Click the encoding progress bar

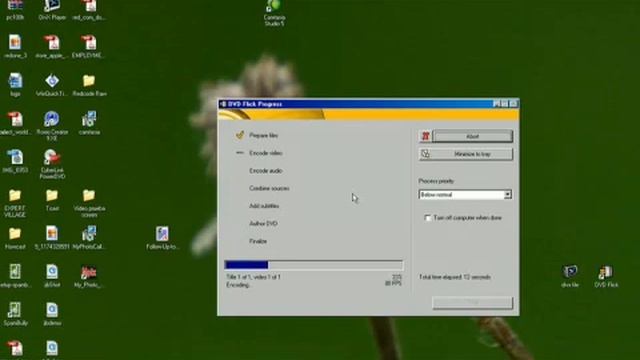pyautogui.click(x=313, y=265)
